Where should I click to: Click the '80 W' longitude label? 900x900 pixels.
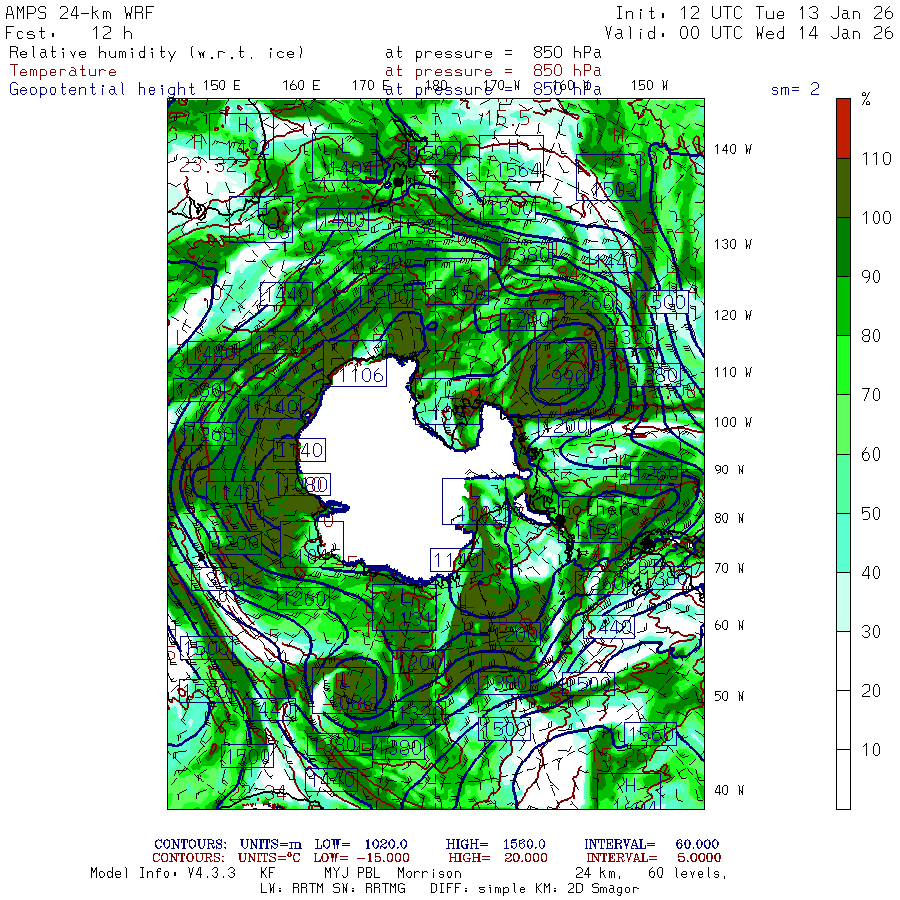730,518
